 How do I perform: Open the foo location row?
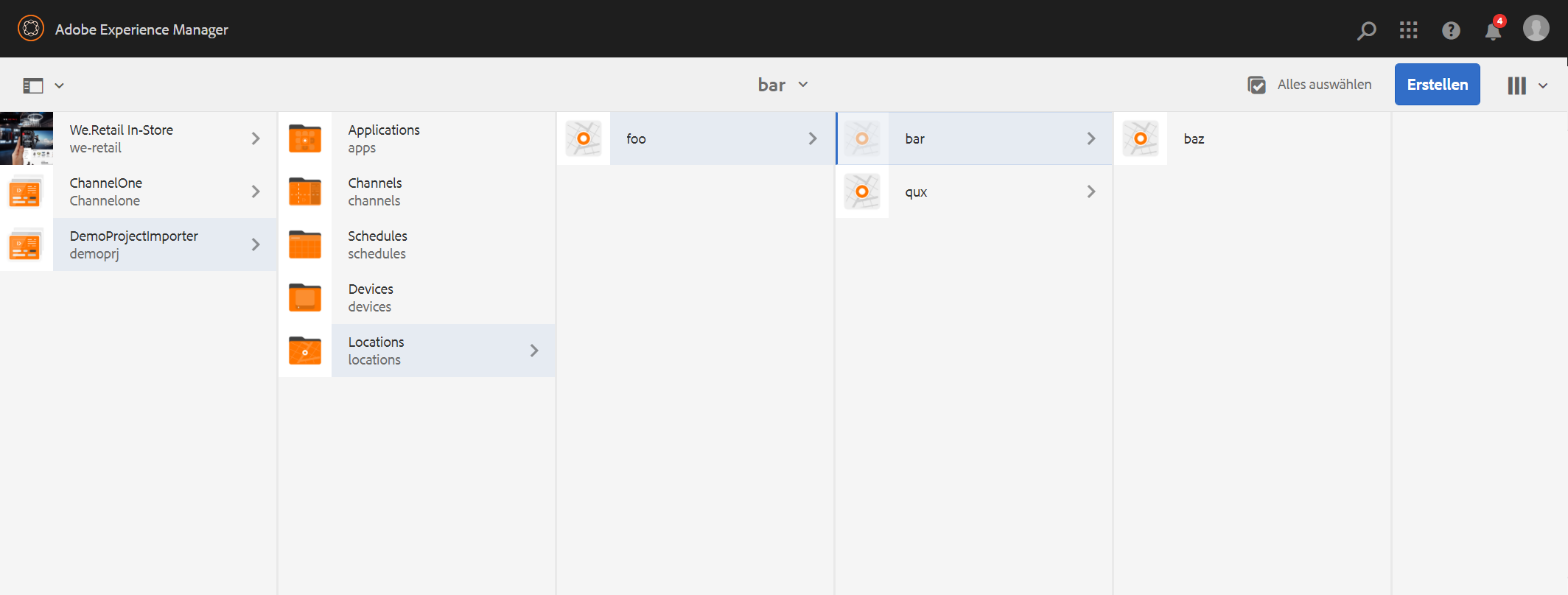tap(696, 138)
